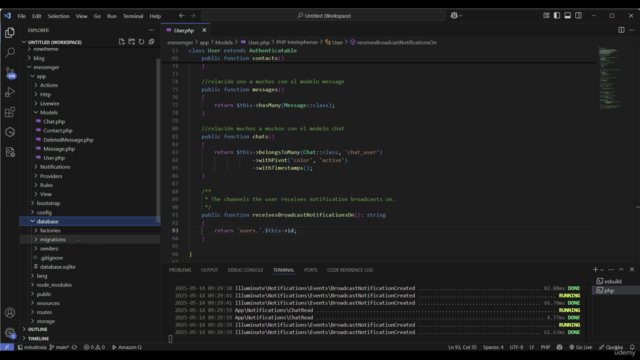The width and height of the screenshot is (640, 360).
Task: Switch to the PROBLEMS tab
Action: pyautogui.click(x=180, y=270)
